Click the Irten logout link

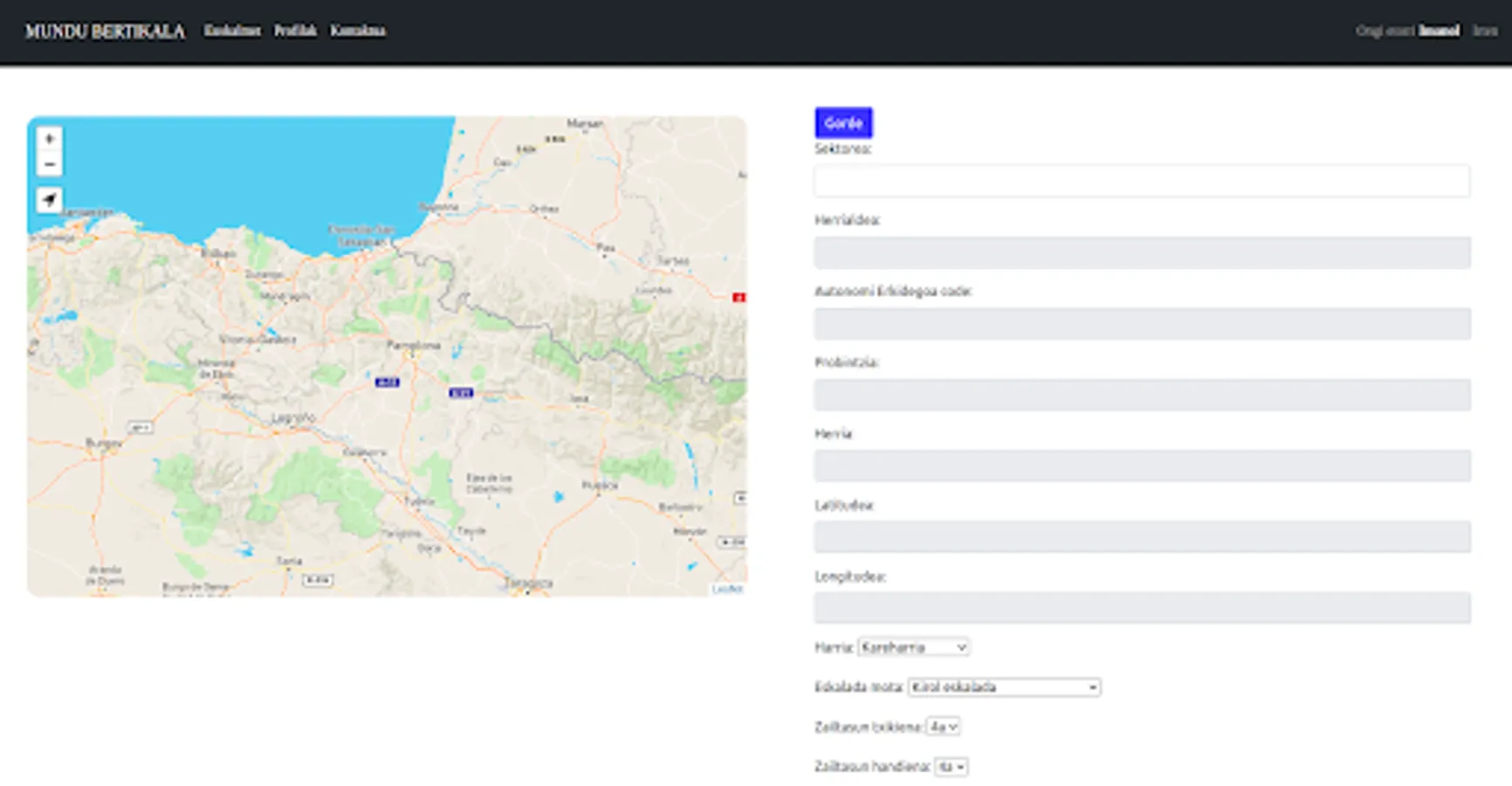coord(1485,31)
